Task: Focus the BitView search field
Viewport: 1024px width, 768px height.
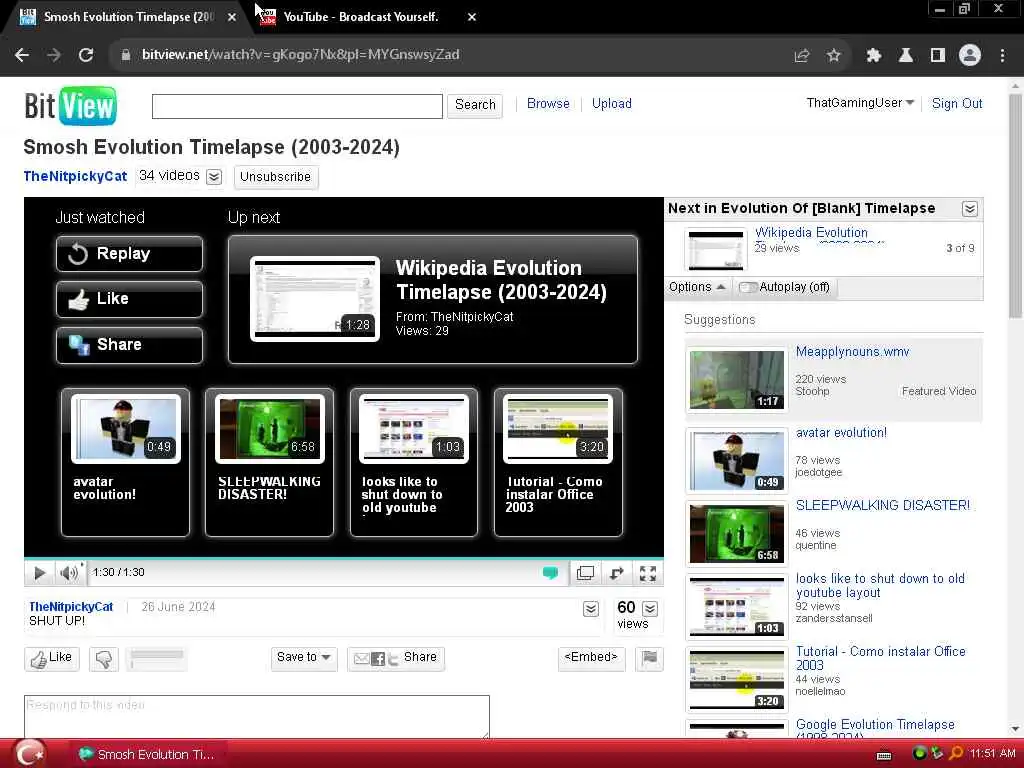Action: click(x=297, y=106)
